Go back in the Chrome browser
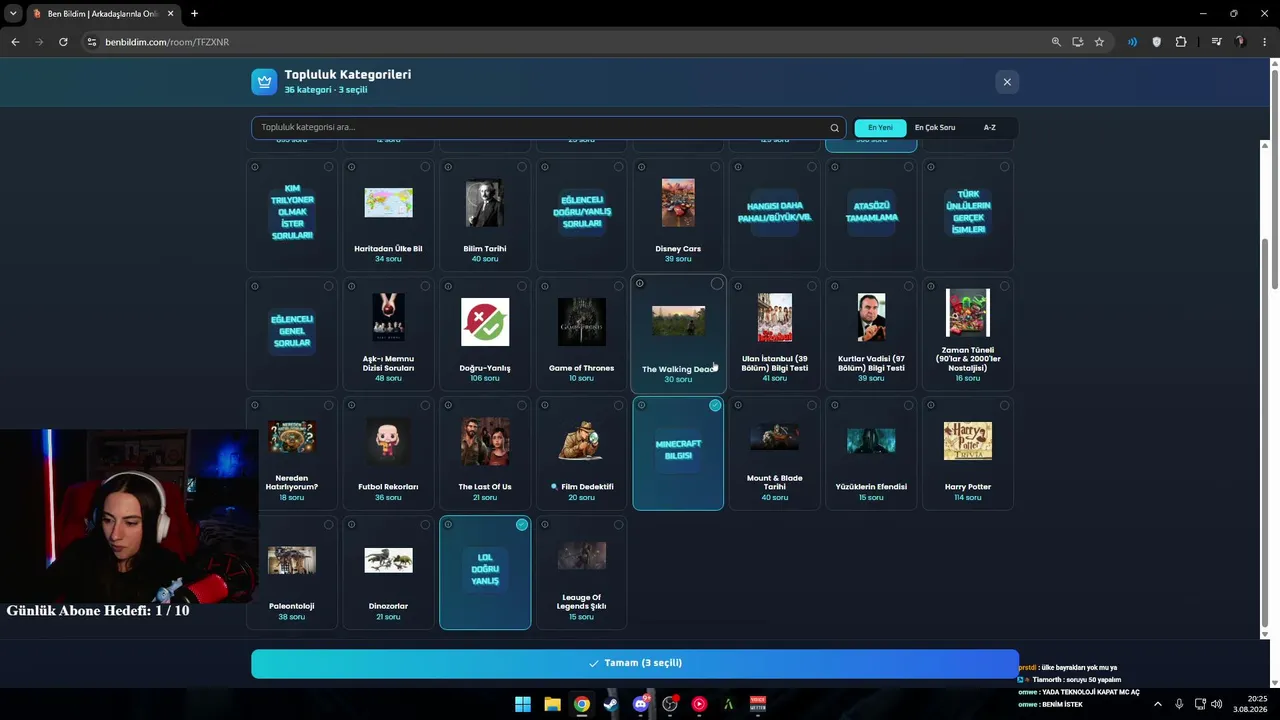This screenshot has width=1280, height=720. (15, 42)
